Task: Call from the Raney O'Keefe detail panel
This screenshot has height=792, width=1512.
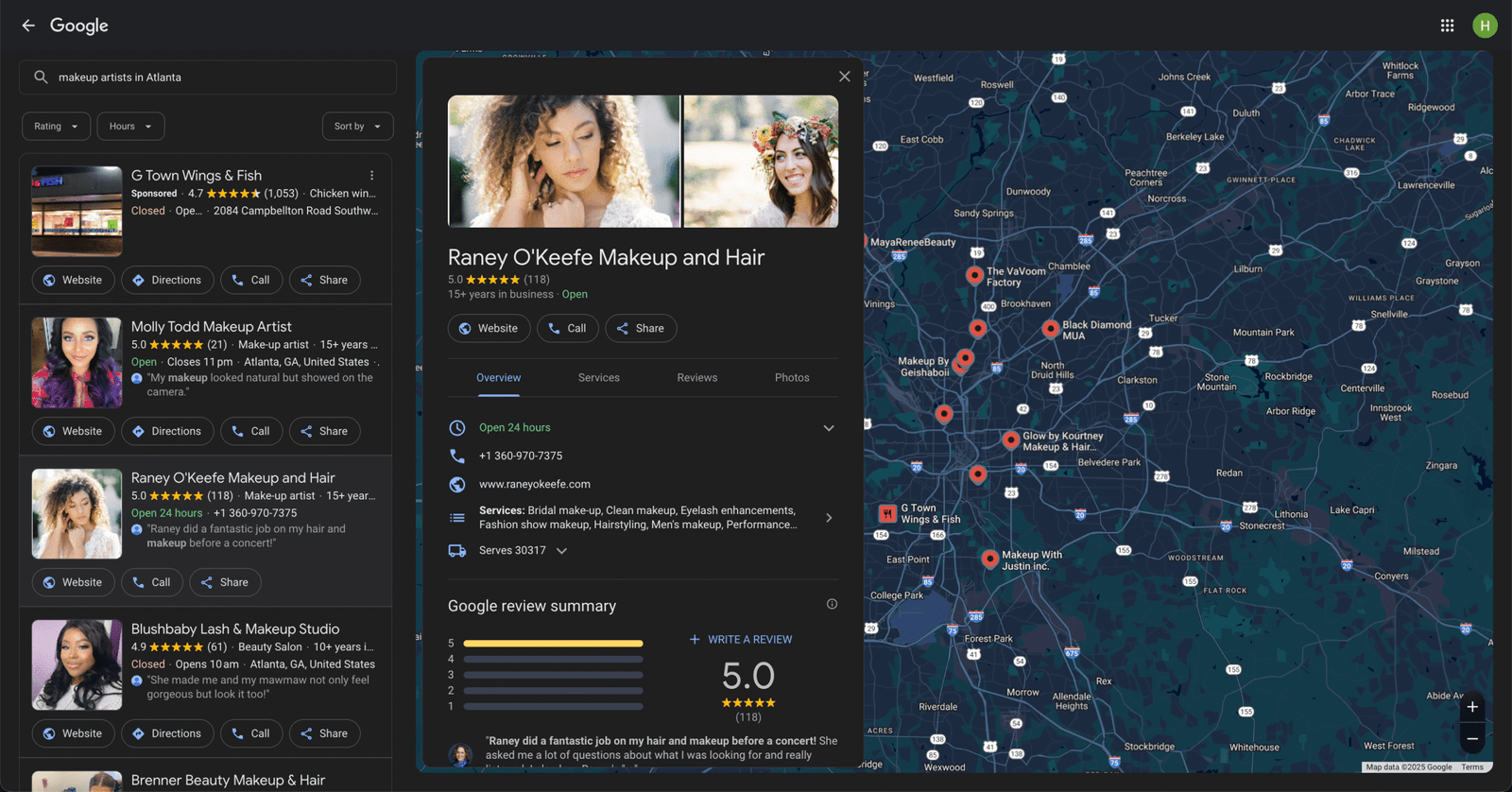Action: 567,328
